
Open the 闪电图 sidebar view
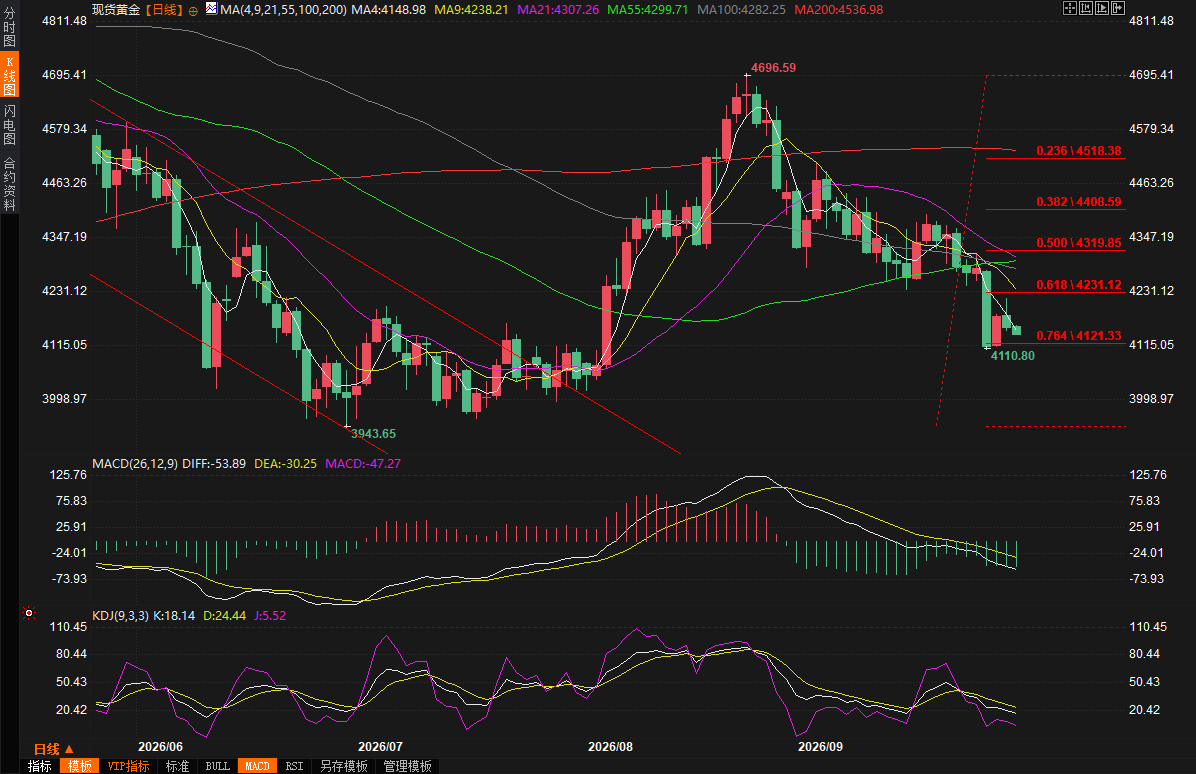pos(9,125)
